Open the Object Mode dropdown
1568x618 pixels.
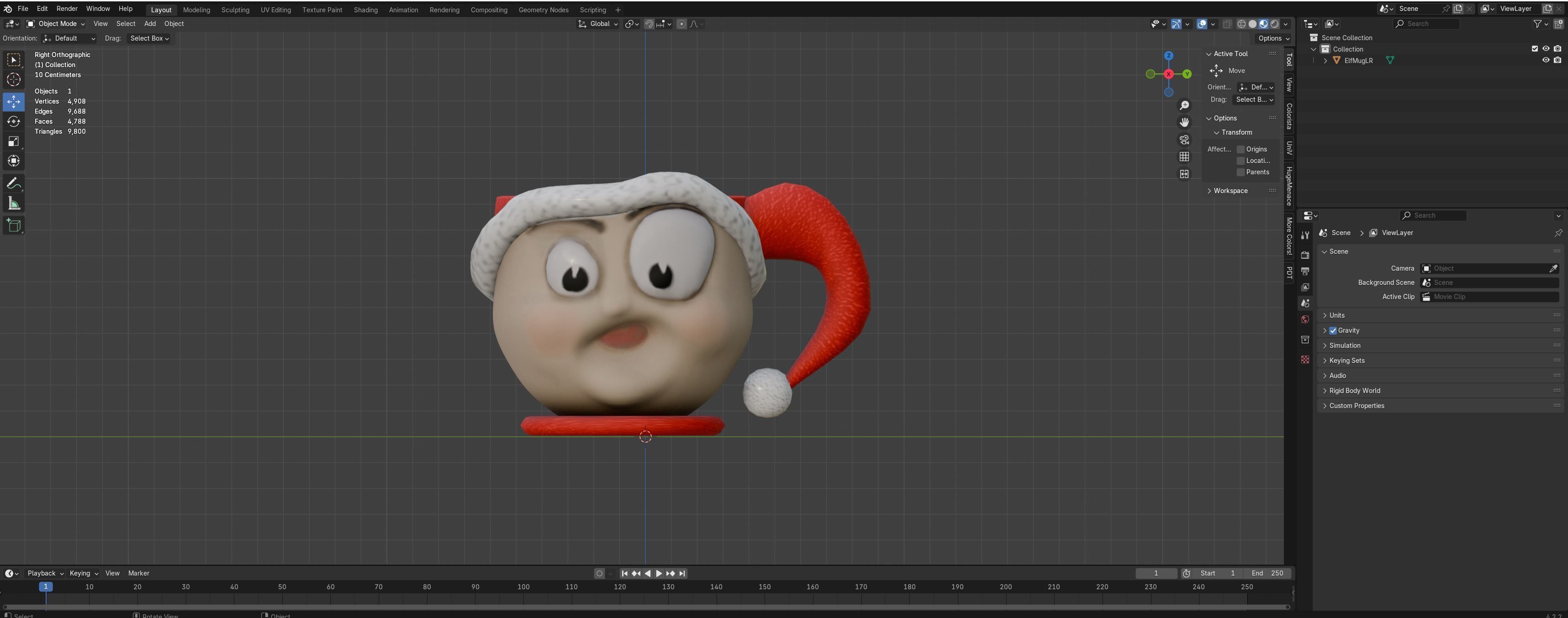[55, 24]
